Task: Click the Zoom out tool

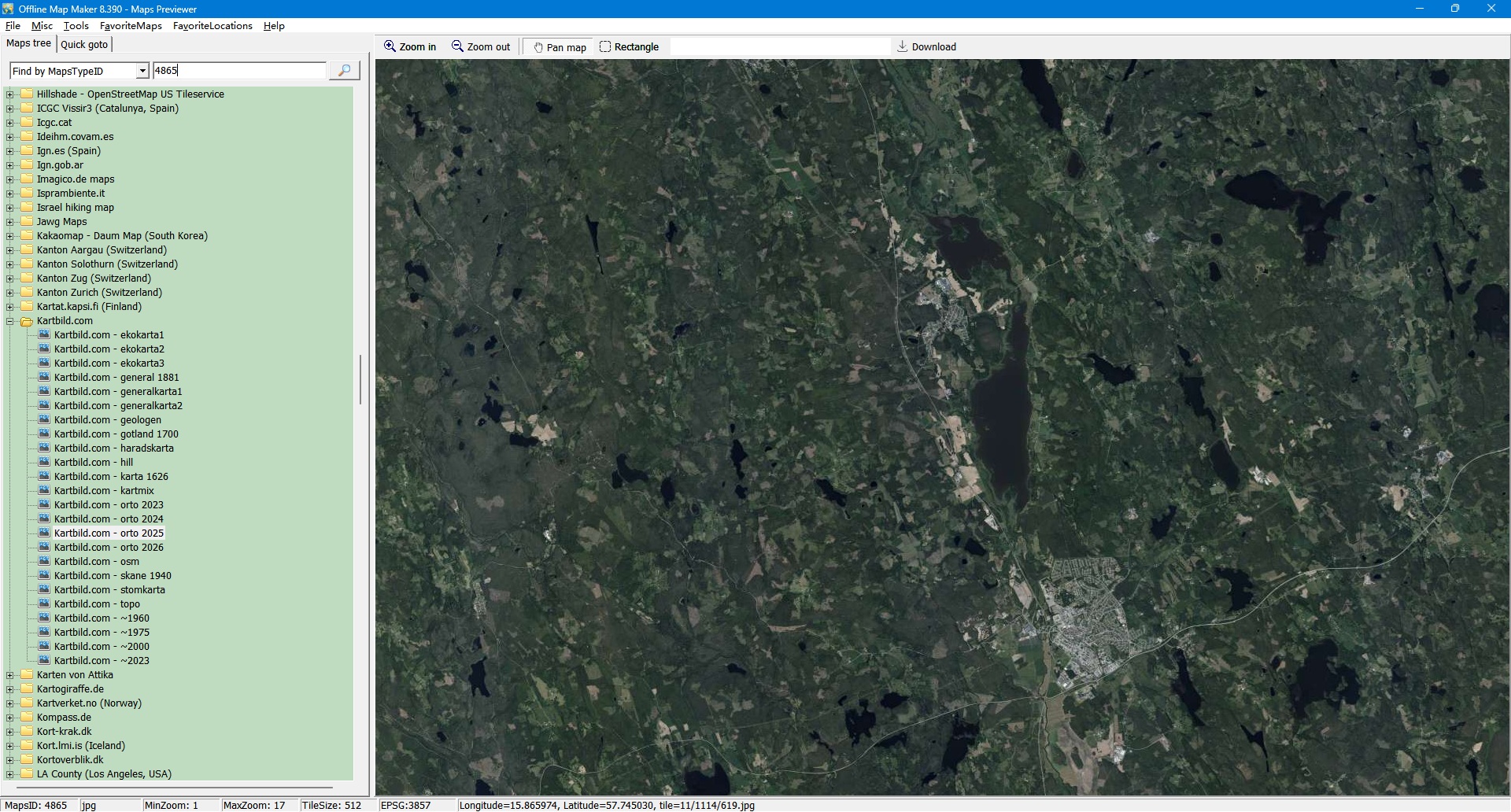Action: 481,46
